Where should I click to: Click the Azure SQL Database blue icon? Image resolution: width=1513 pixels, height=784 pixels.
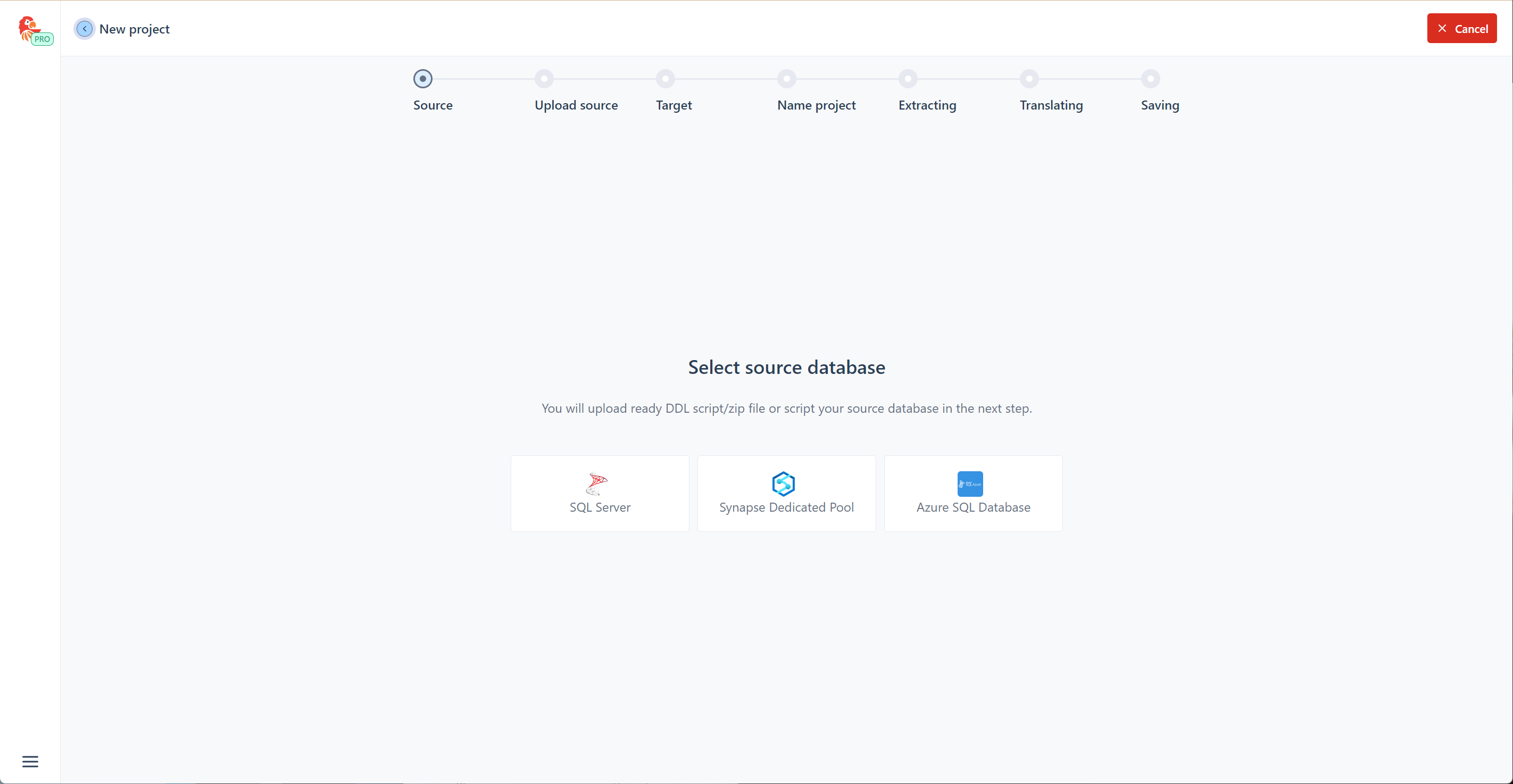[970, 483]
